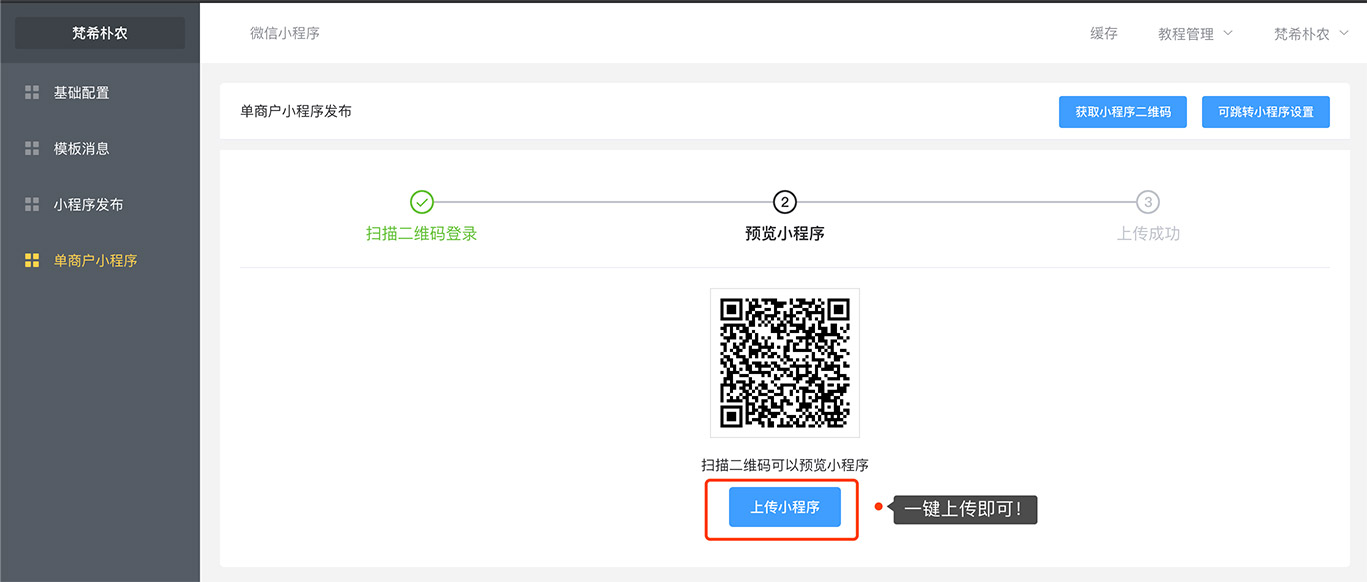Click the 梵希朴农 sidebar header

pos(100,33)
